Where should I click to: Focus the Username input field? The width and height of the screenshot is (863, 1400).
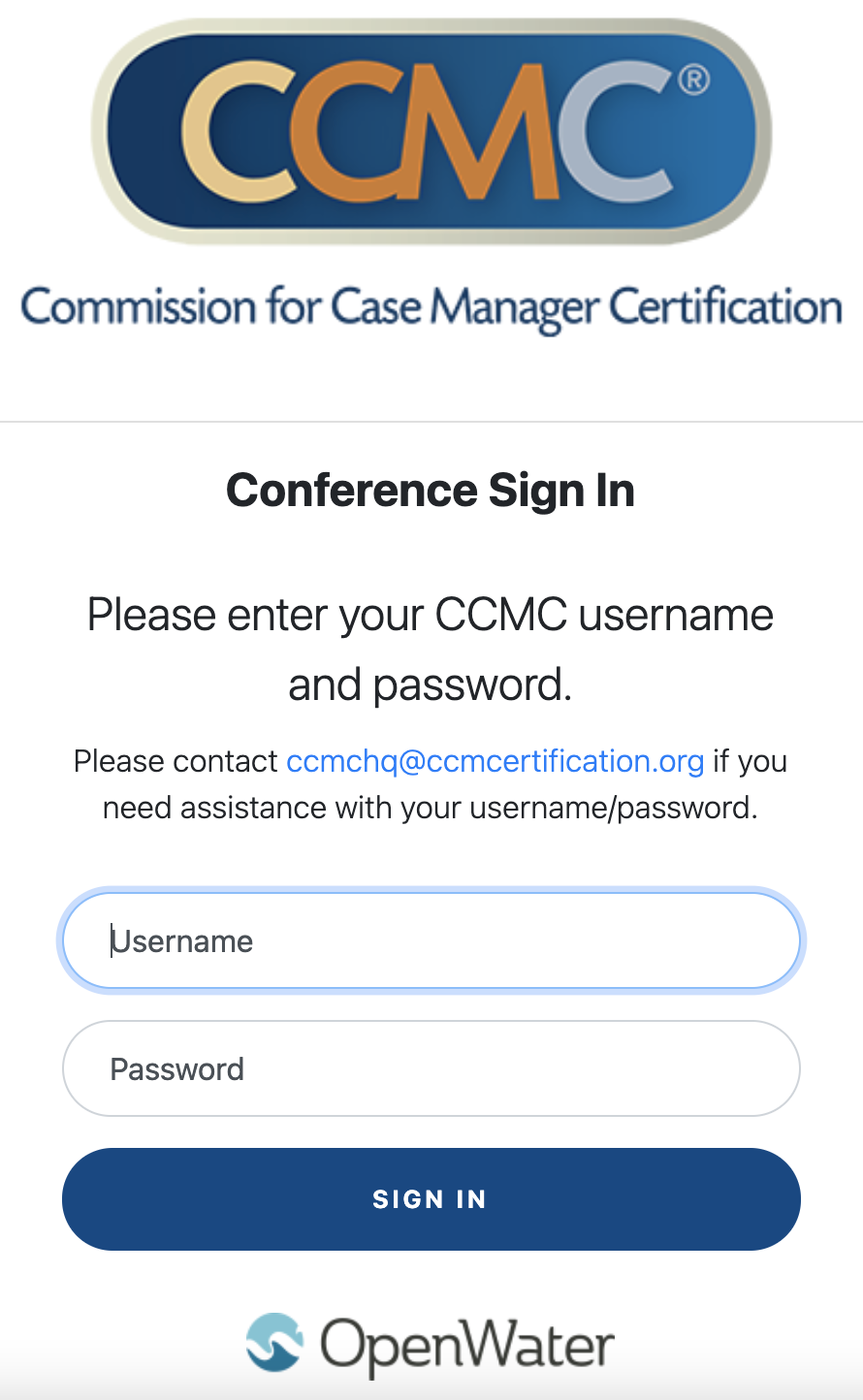431,940
